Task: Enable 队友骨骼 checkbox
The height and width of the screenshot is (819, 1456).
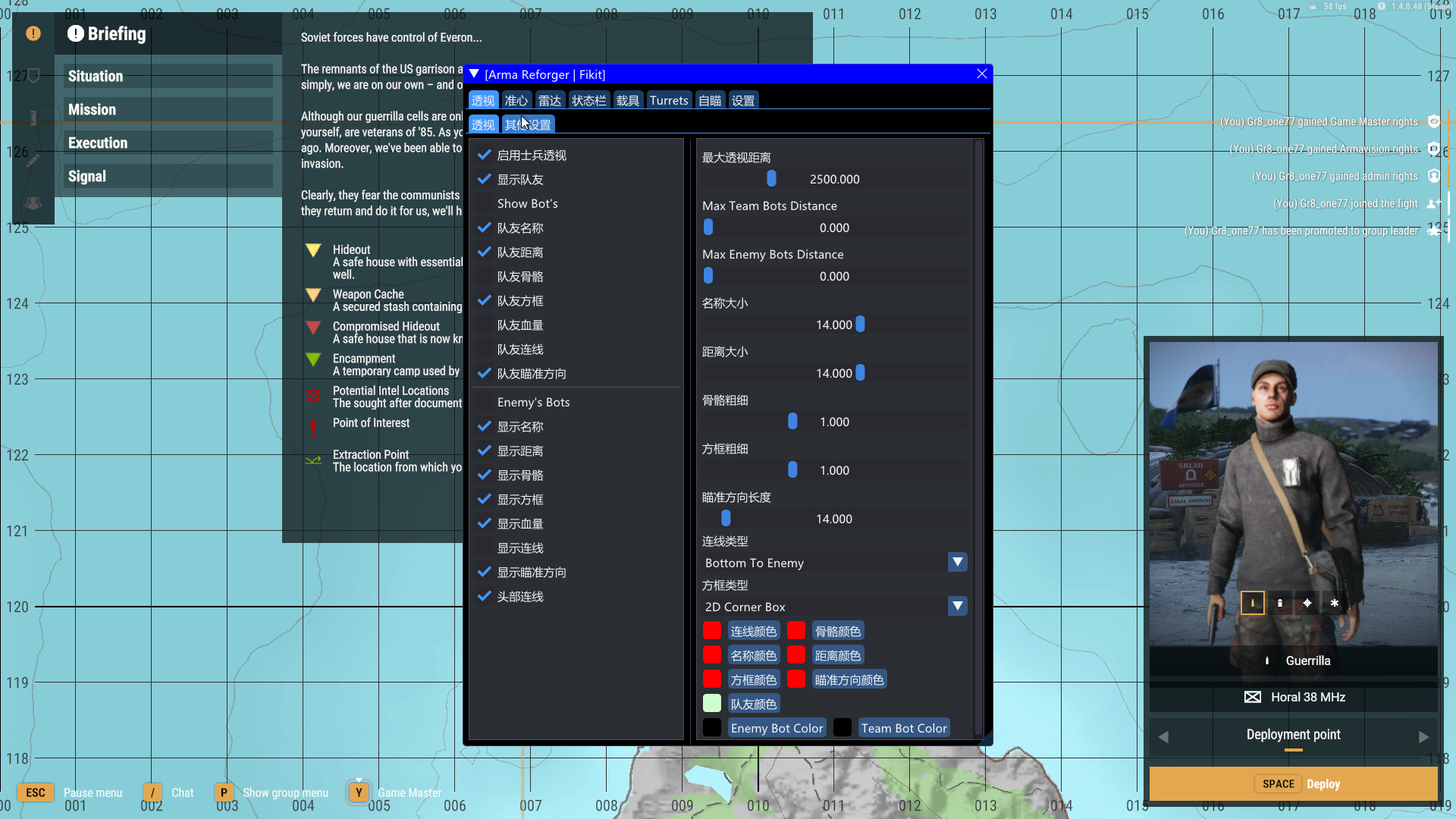Action: click(x=485, y=277)
